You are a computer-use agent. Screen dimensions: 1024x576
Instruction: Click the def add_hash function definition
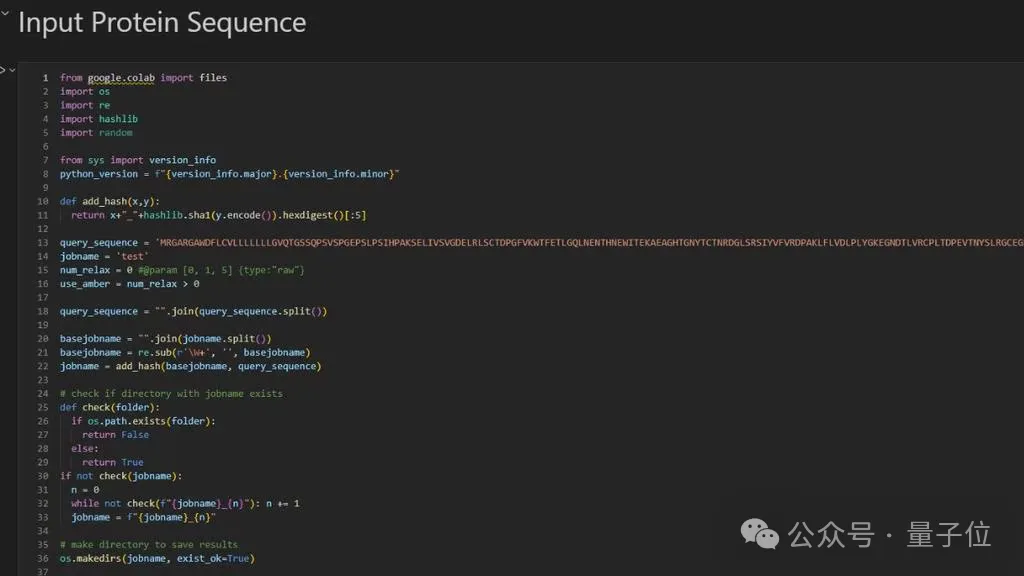coord(109,201)
